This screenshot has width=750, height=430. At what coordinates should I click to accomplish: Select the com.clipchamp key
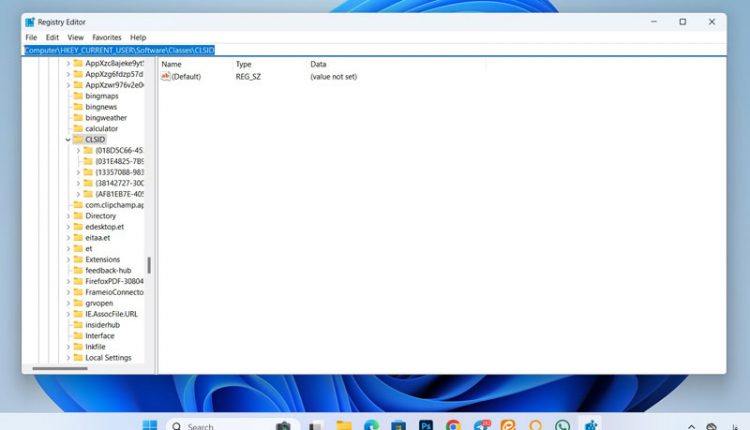(x=114, y=205)
